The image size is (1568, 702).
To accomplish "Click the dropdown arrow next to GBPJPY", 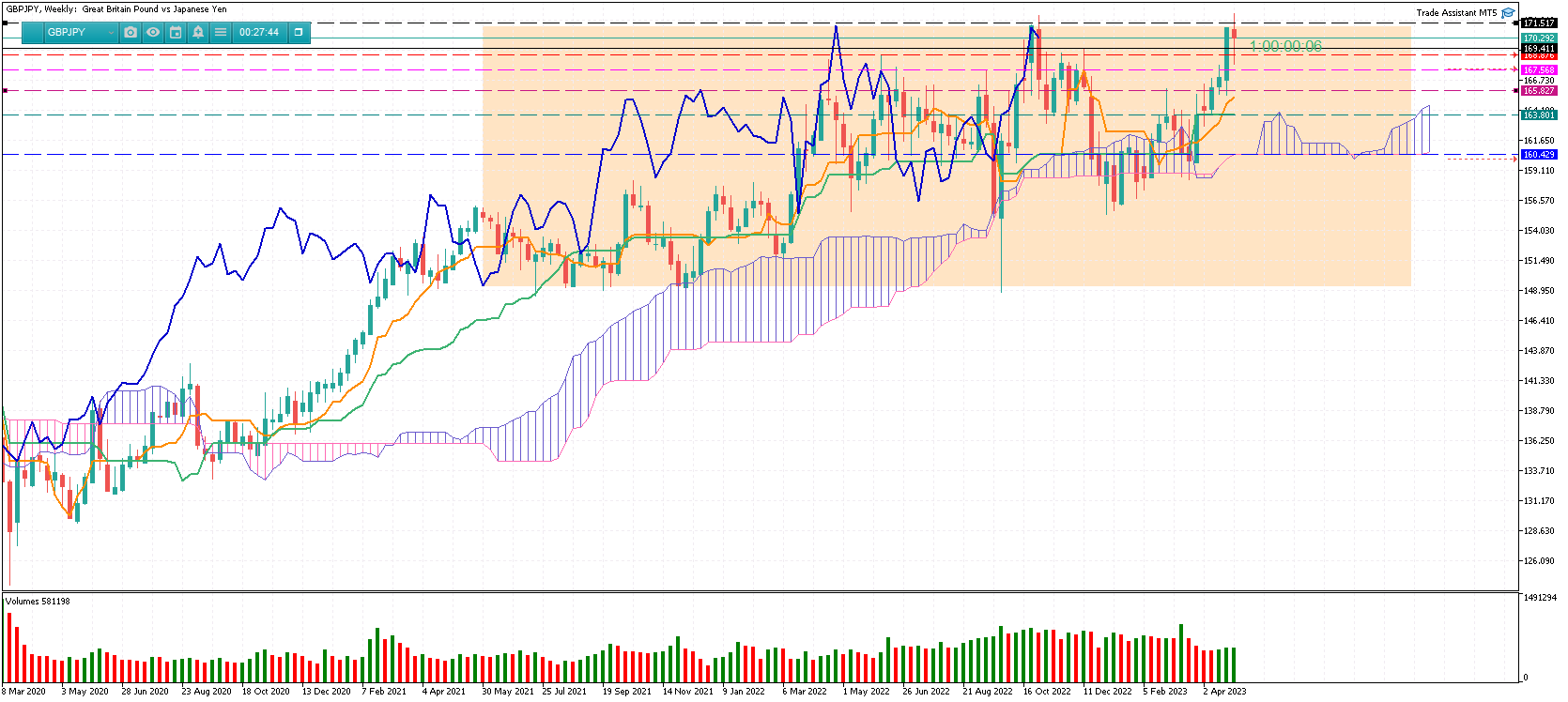I will 111,33.
